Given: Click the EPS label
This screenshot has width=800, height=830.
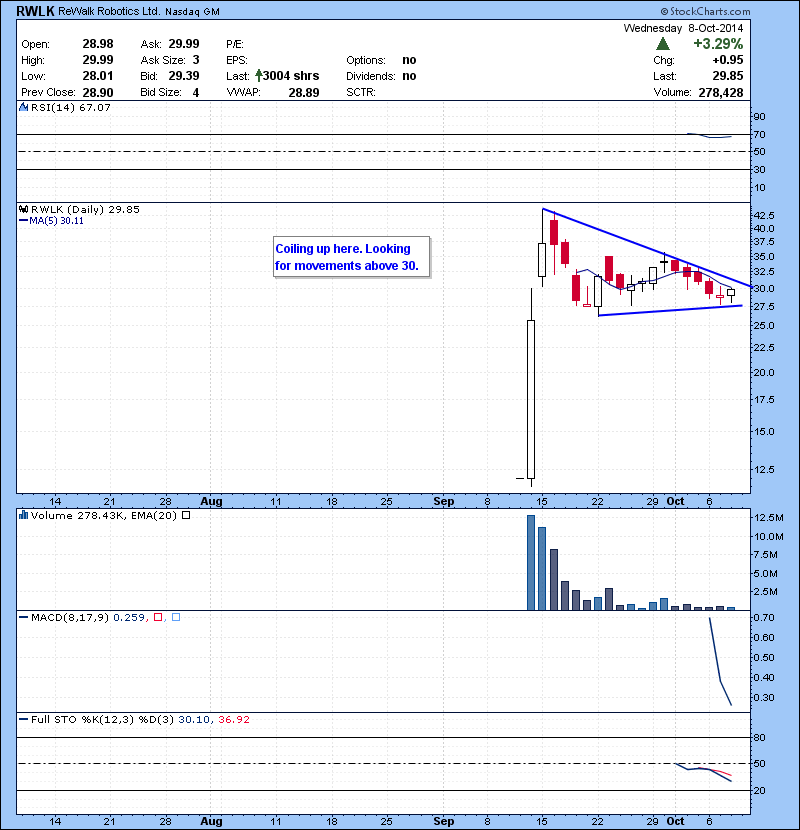Looking at the screenshot, I should [237, 60].
